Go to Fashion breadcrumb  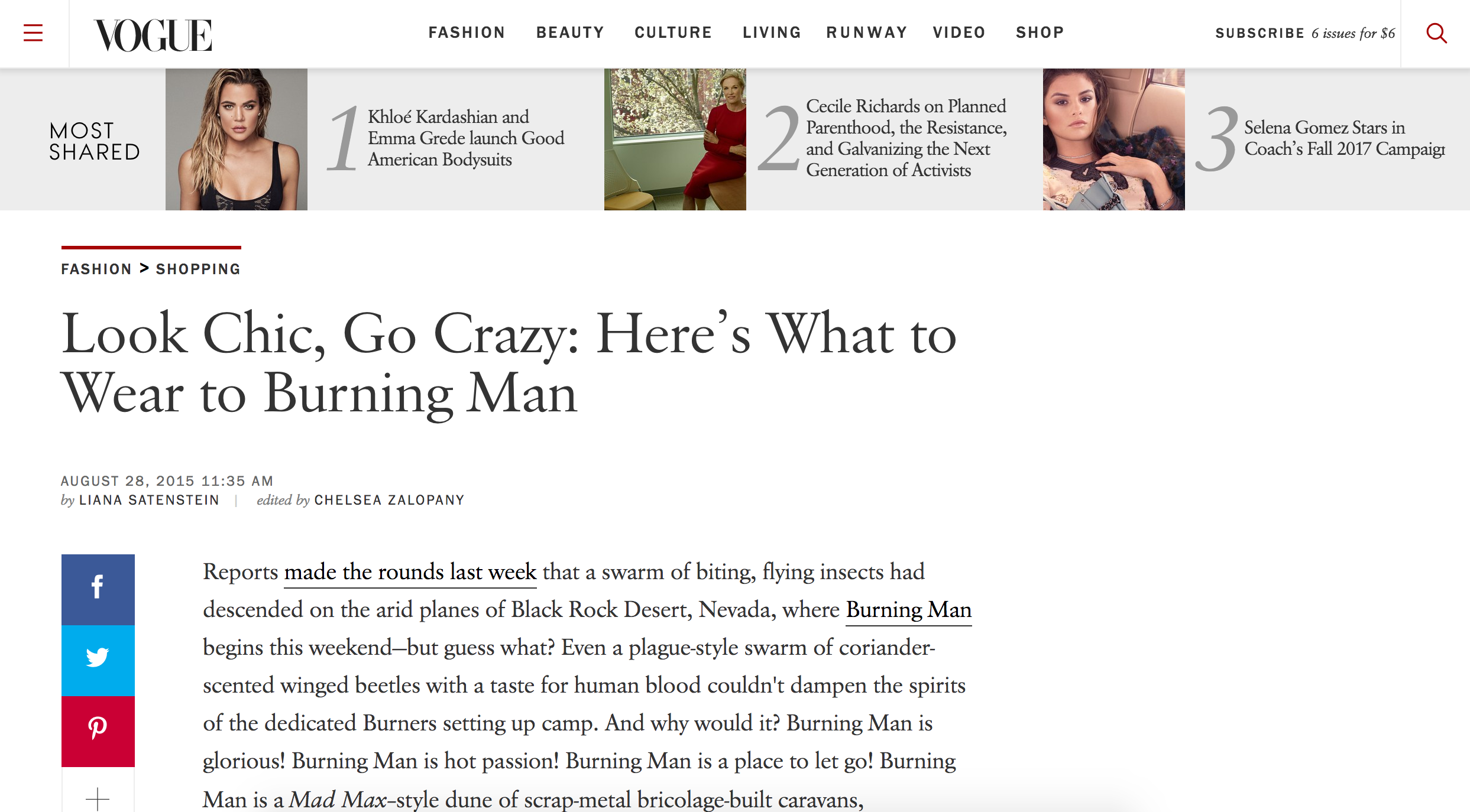(x=96, y=269)
